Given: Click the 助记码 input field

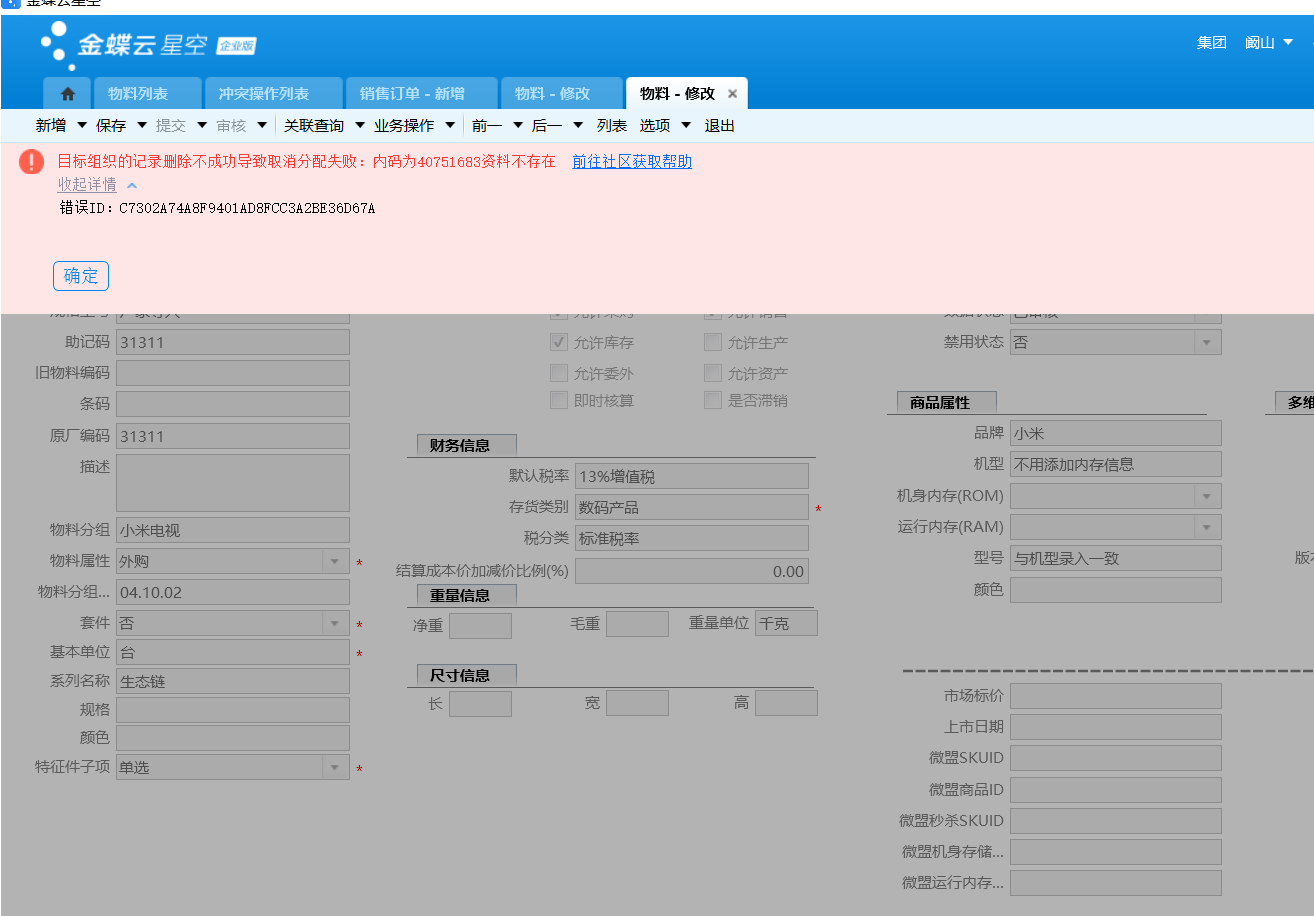Looking at the screenshot, I should coord(233,342).
